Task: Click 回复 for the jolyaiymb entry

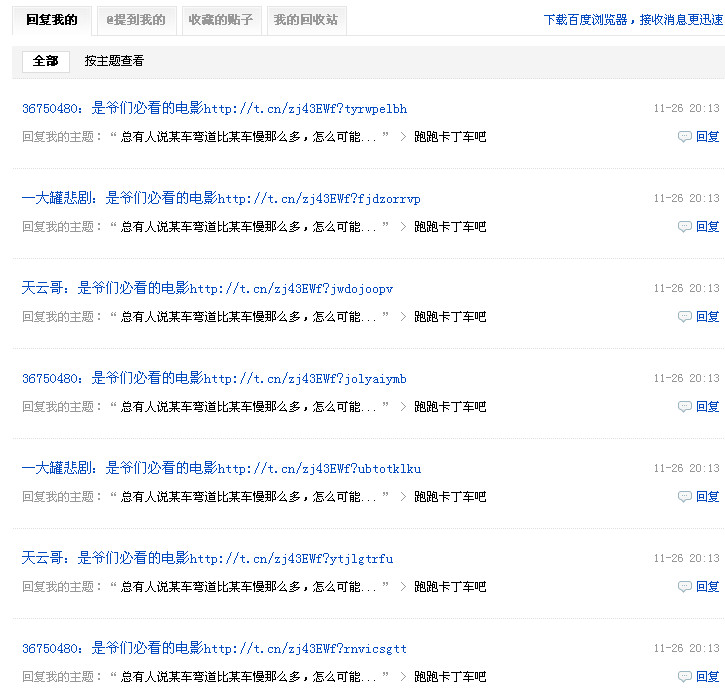Action: coord(707,406)
